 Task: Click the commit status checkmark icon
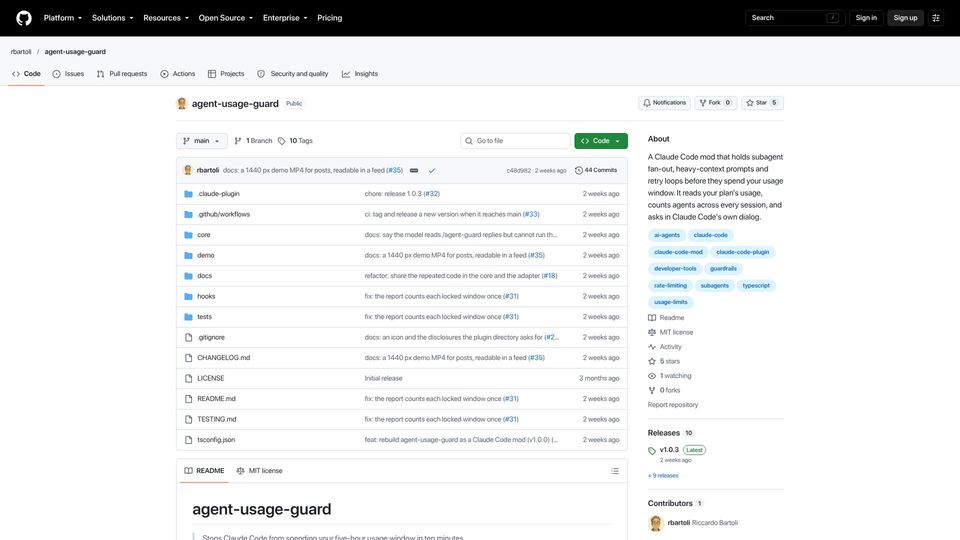click(432, 170)
